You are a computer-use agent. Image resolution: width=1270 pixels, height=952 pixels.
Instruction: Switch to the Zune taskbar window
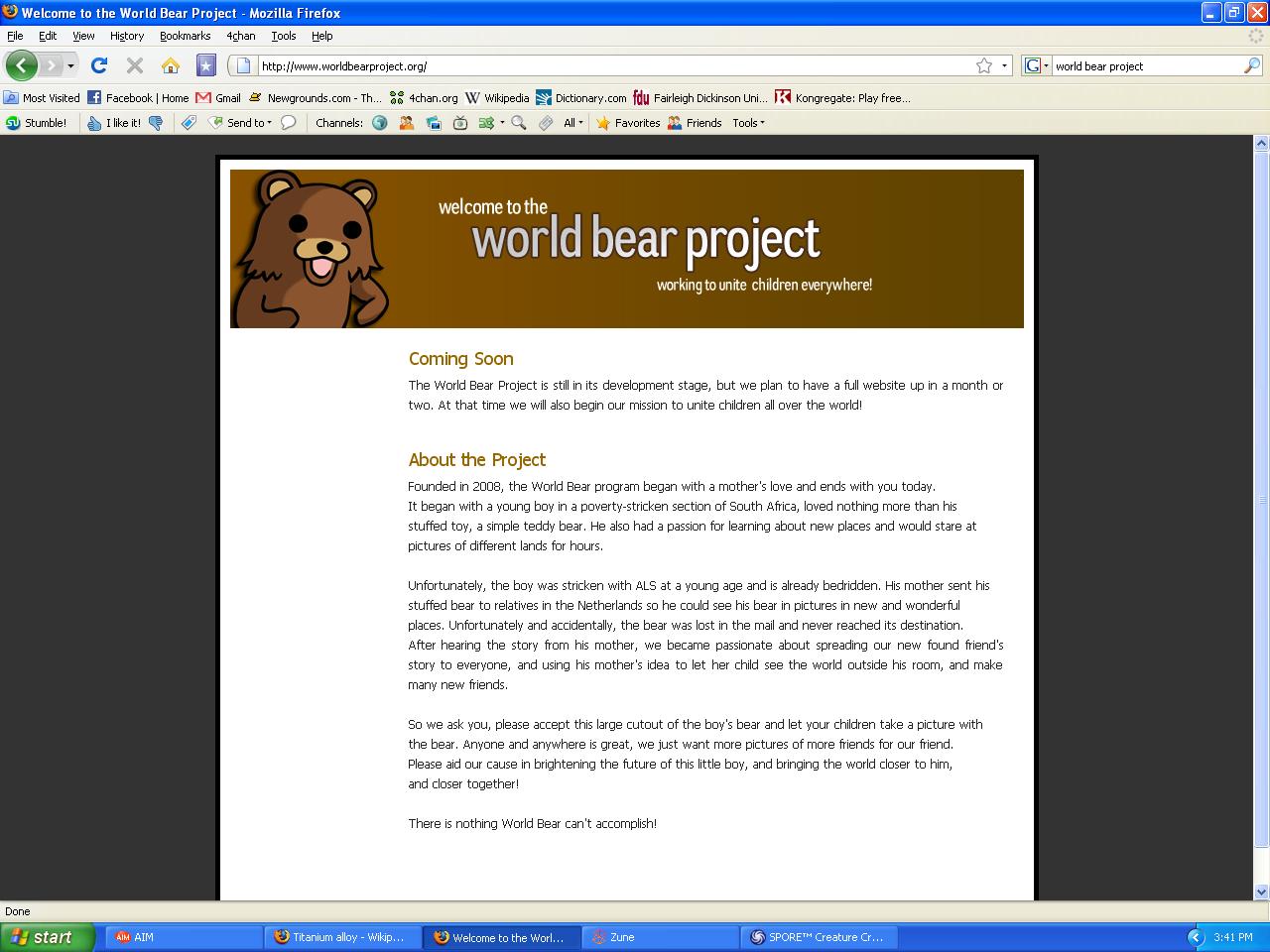(660, 937)
